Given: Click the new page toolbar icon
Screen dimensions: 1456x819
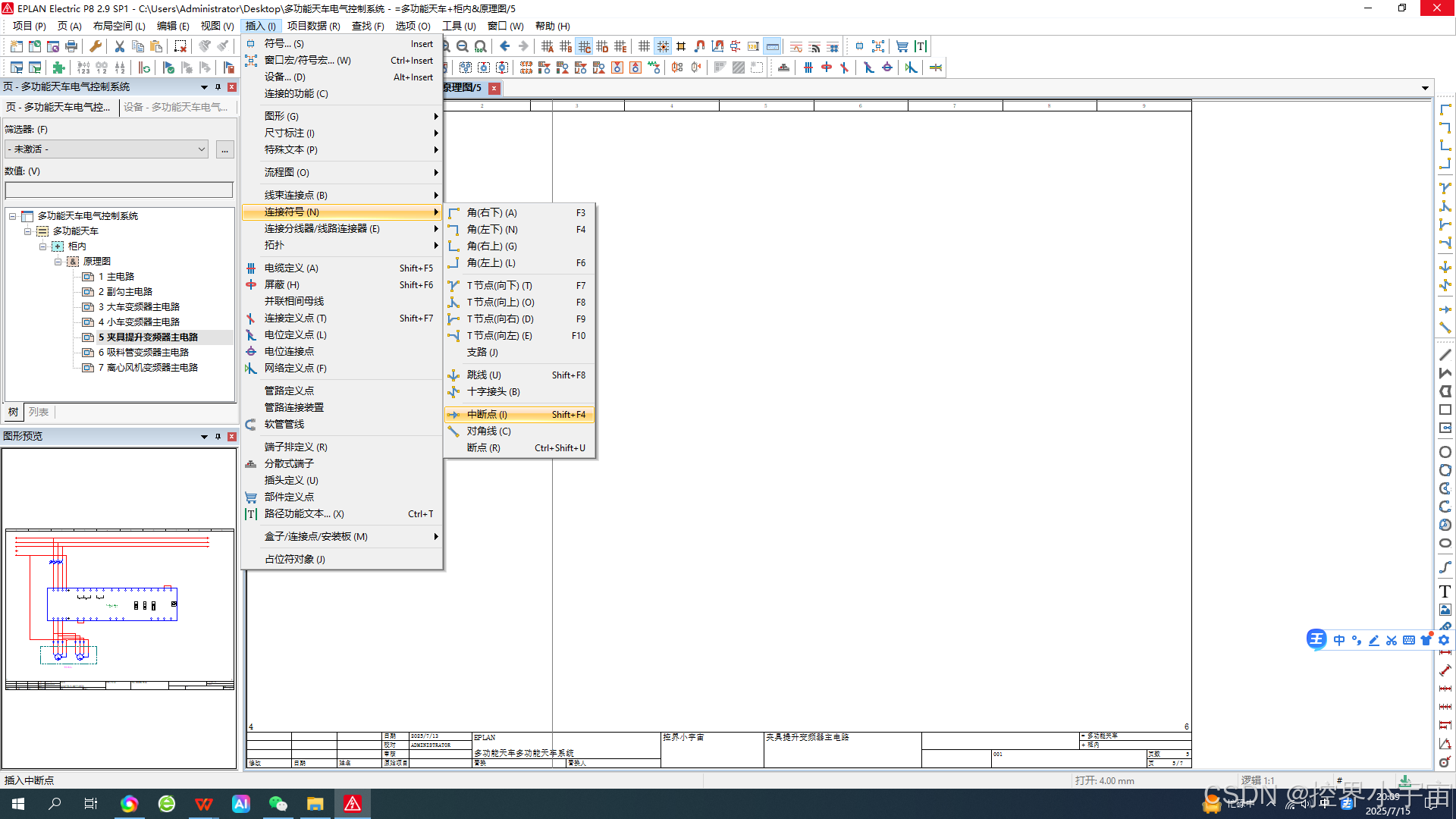Looking at the screenshot, I should (17, 46).
